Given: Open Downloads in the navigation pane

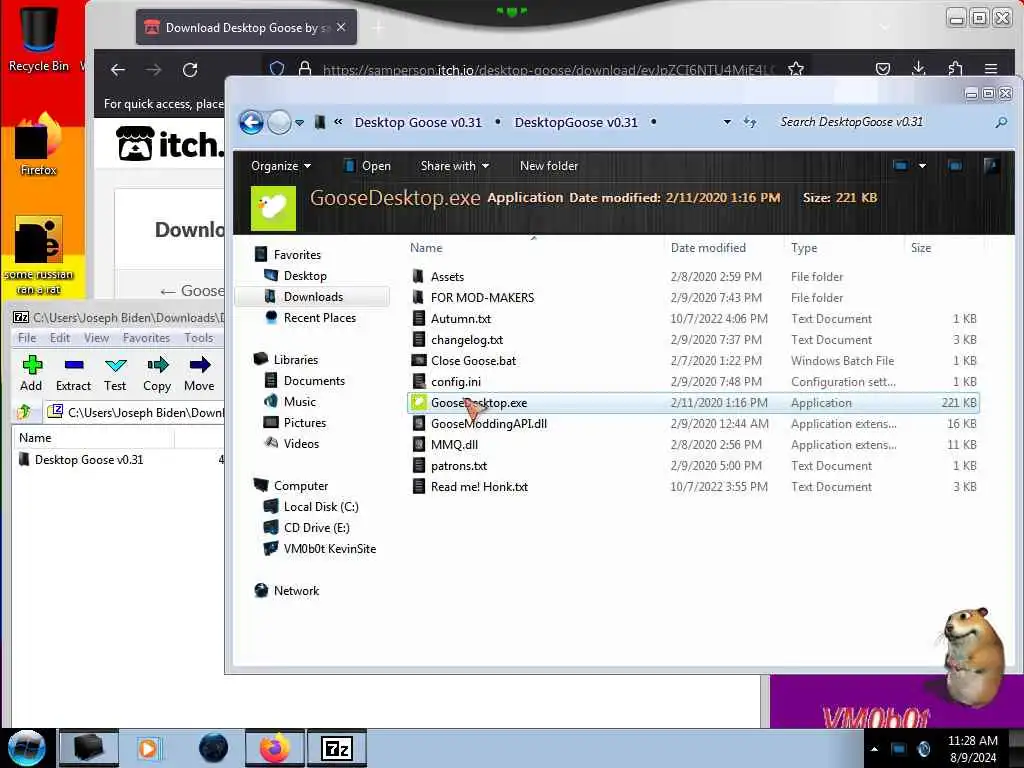Looking at the screenshot, I should [313, 296].
